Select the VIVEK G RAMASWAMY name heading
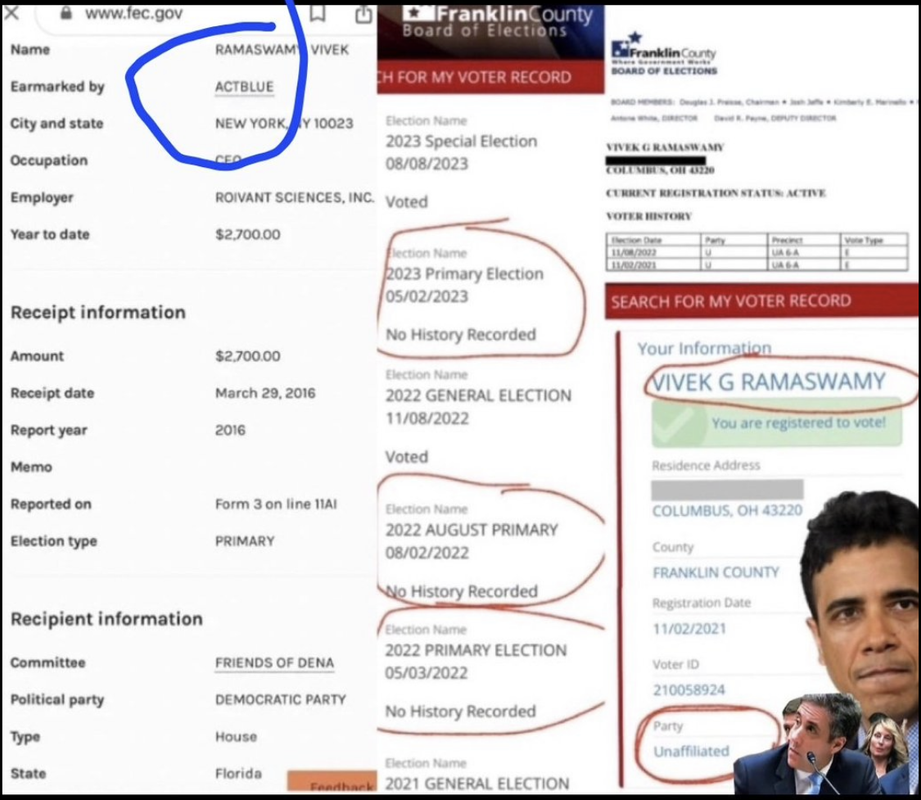Image resolution: width=921 pixels, height=800 pixels. 768,382
